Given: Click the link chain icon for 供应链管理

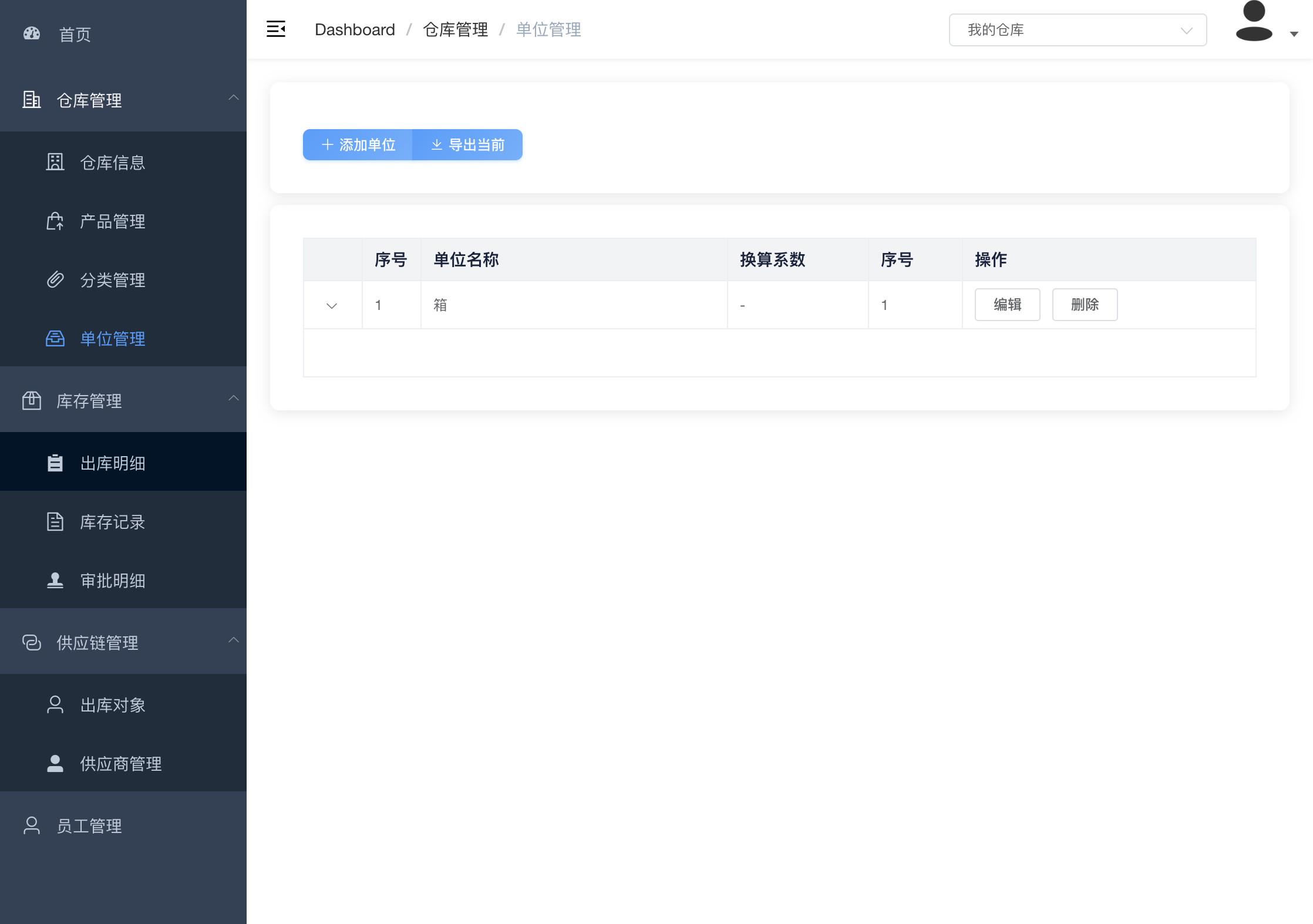Looking at the screenshot, I should [x=32, y=642].
